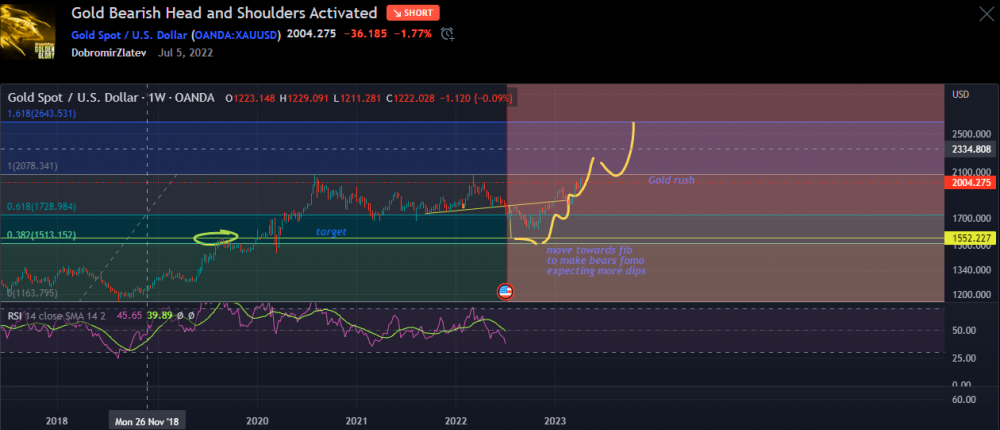Screen dimensions: 1000x430
Task: Click the blue "target" text annotation
Action: 332,231
